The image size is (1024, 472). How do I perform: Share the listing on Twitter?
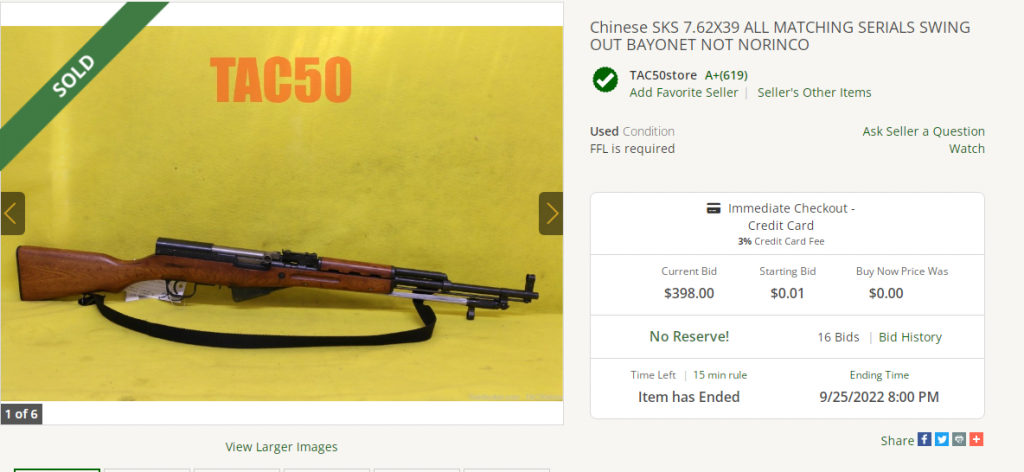942,439
